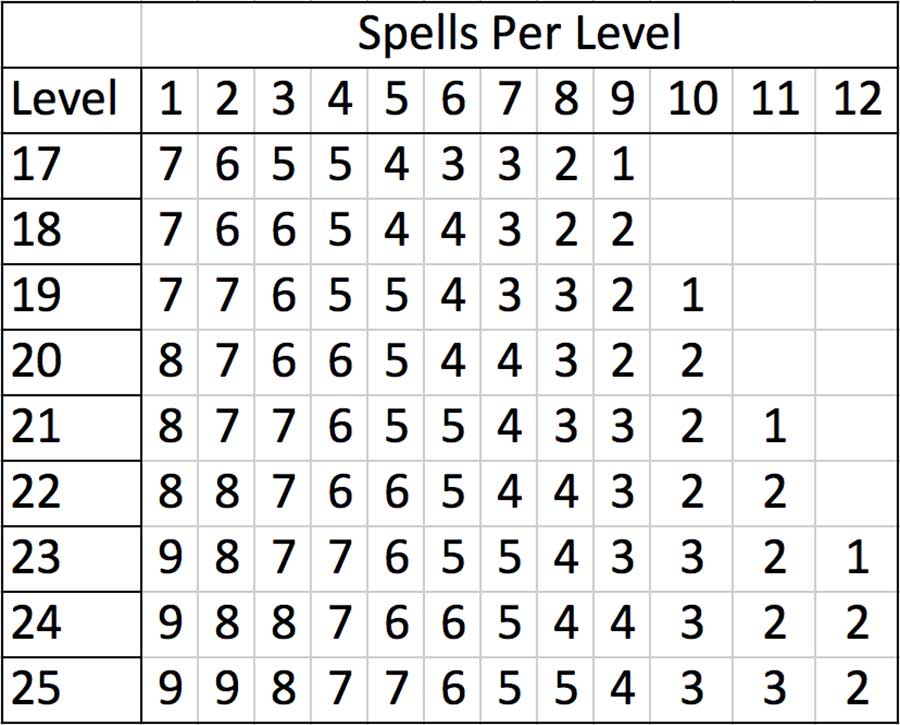
Task: Click level 19's value under spell level 10
Action: 692,296
